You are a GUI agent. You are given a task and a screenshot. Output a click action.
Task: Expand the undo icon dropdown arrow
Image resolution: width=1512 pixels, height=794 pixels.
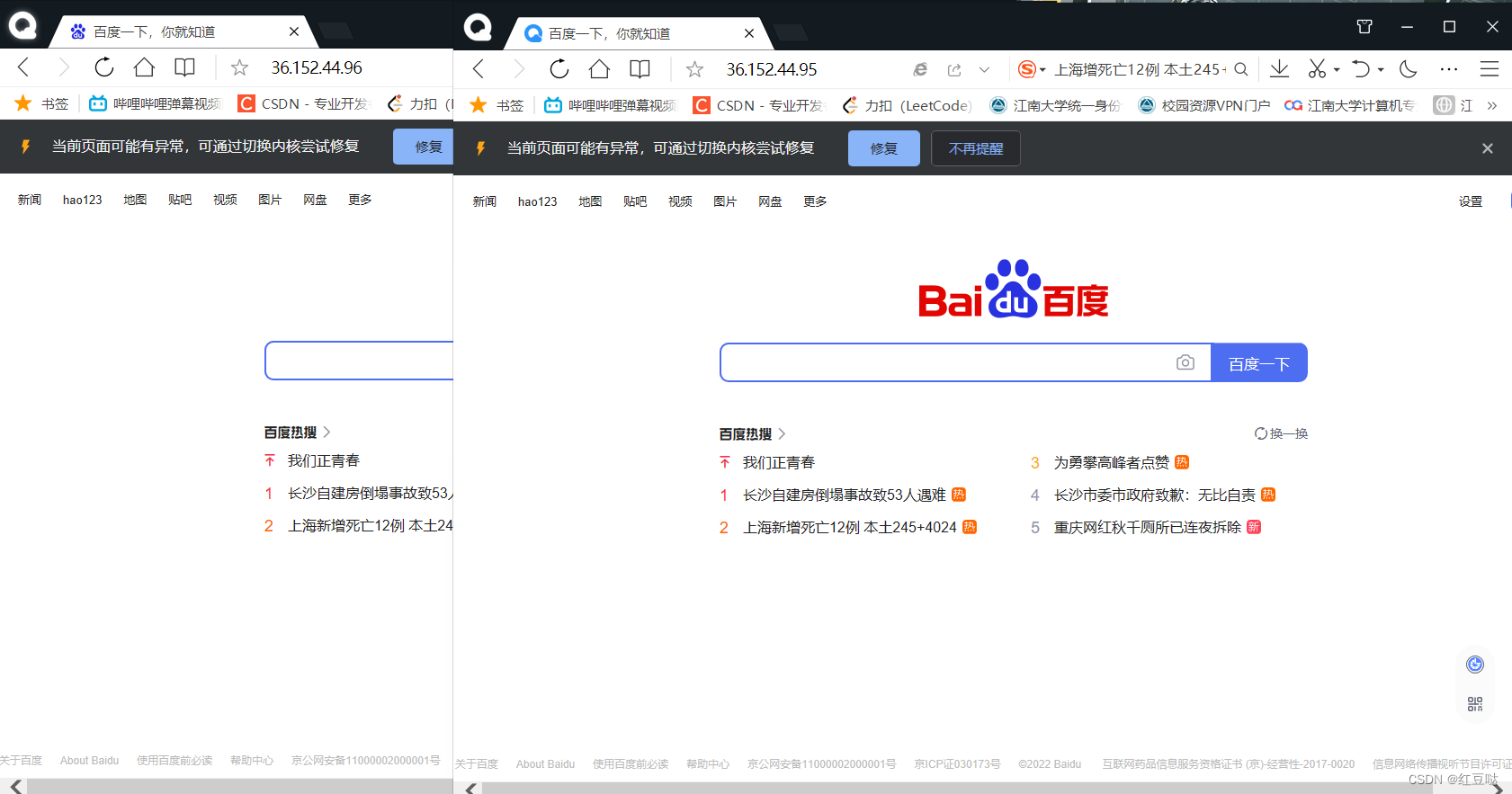tap(1381, 70)
